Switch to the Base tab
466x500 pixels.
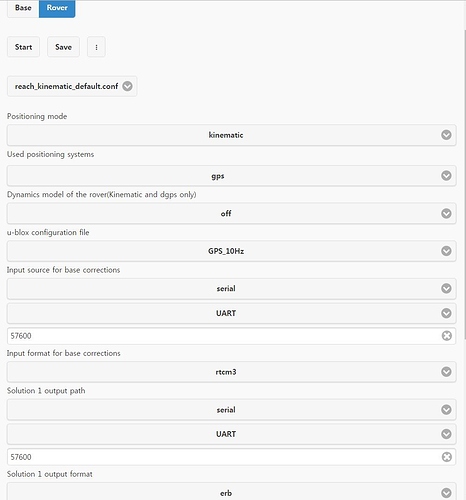coord(23,8)
